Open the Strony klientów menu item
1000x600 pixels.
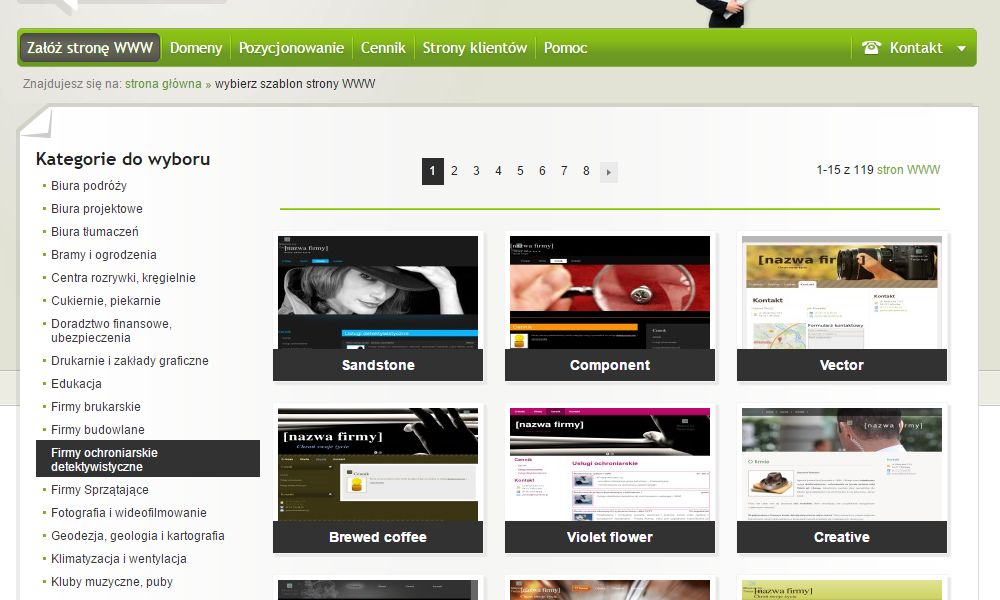pyautogui.click(x=474, y=48)
